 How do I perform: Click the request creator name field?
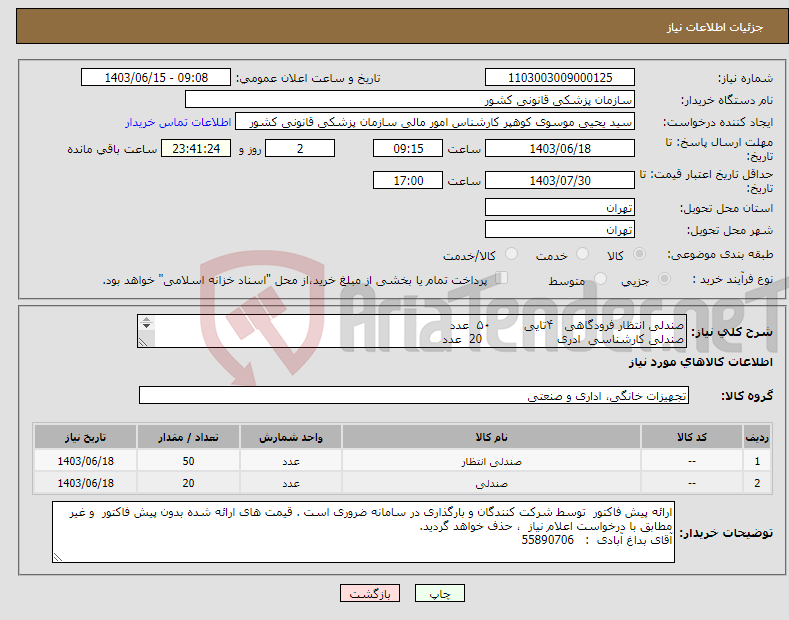pos(435,122)
